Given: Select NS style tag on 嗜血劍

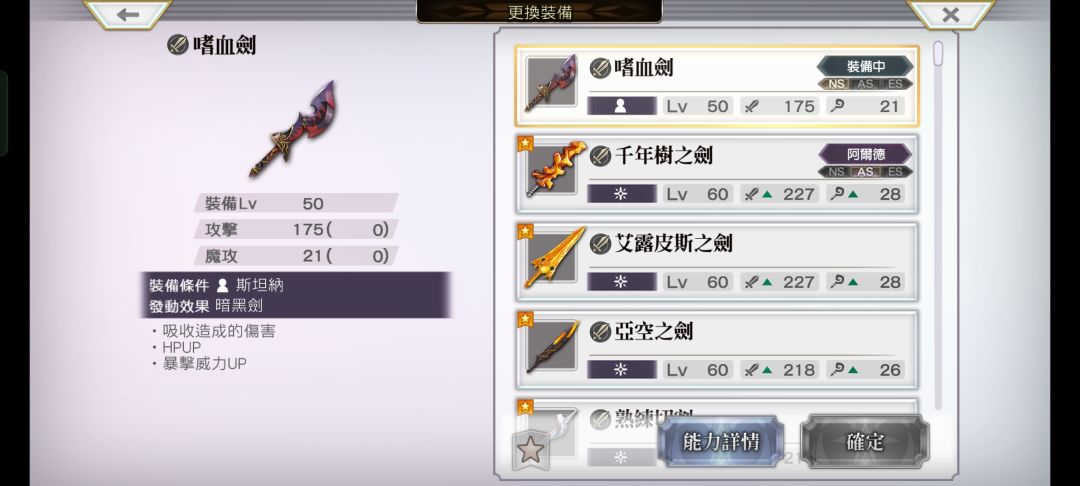Looking at the screenshot, I should tap(836, 84).
